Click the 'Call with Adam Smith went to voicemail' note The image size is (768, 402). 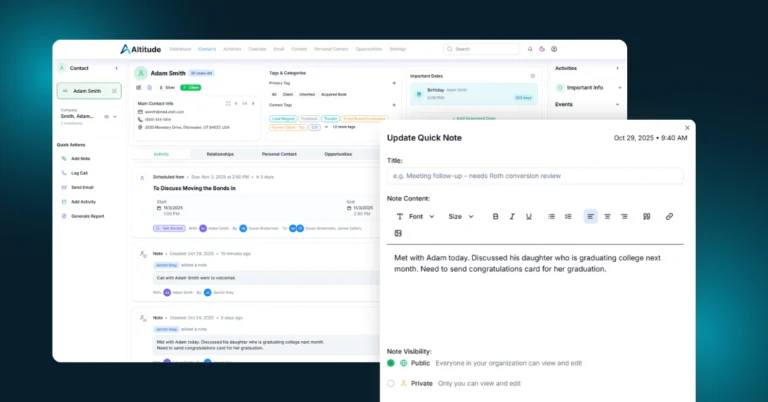coord(267,278)
